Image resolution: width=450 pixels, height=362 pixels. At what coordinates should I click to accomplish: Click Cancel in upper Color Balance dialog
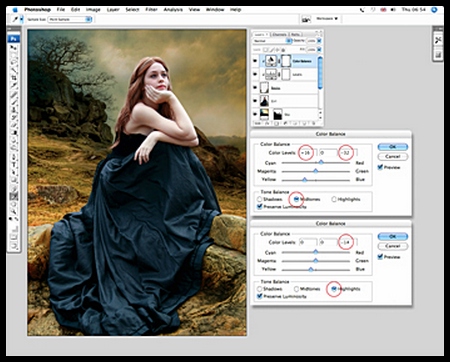(x=393, y=156)
